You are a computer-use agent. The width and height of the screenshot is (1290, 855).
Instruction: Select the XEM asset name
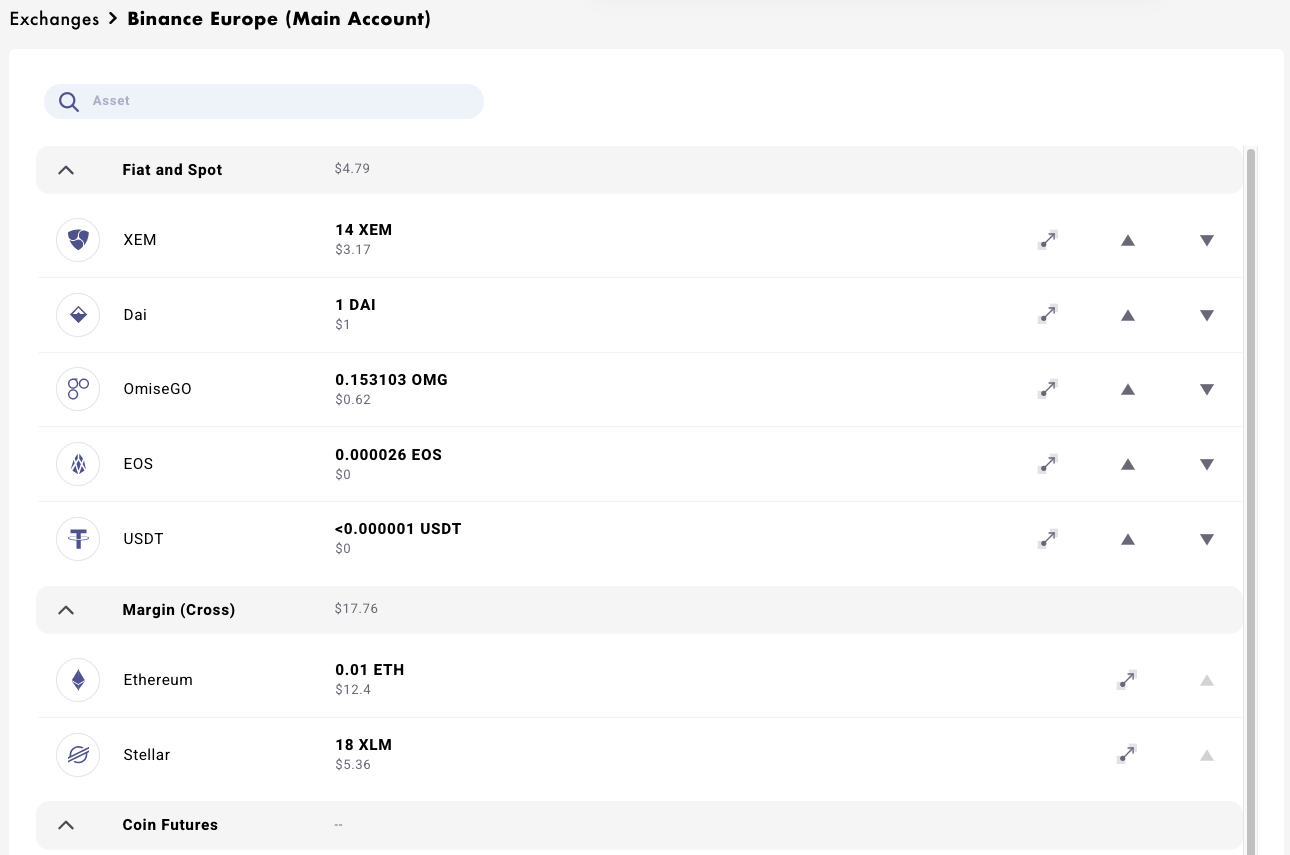(140, 240)
